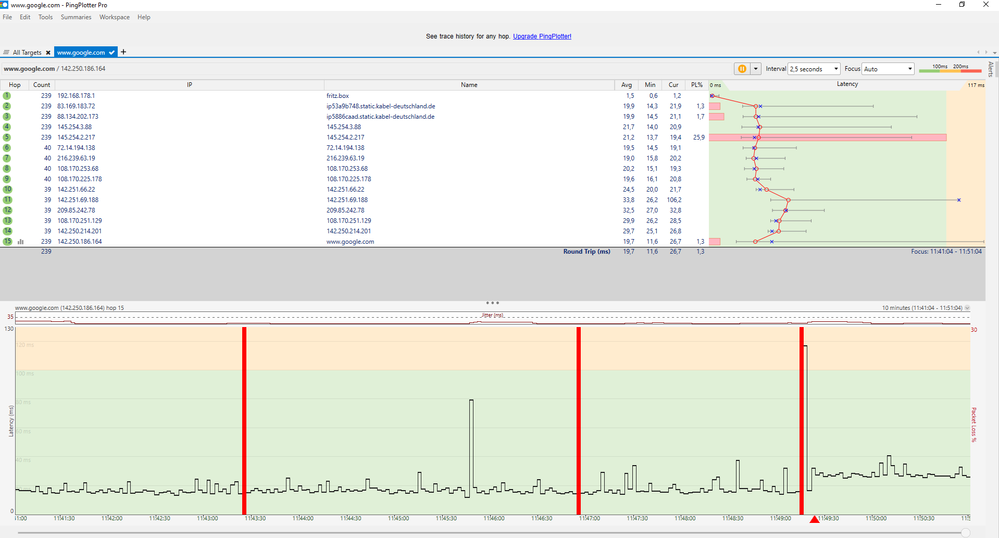Click the three-dot splitter handle above graph

pyautogui.click(x=492, y=303)
